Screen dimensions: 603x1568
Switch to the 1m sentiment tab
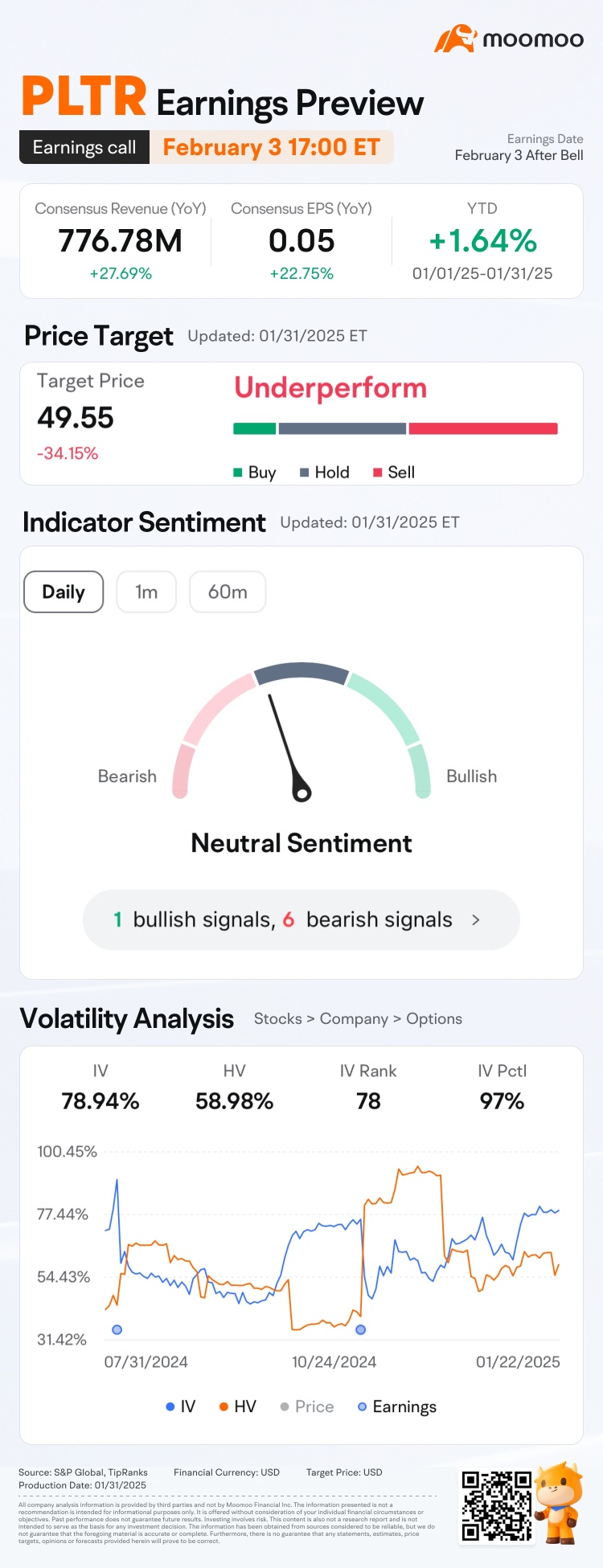[x=146, y=592]
